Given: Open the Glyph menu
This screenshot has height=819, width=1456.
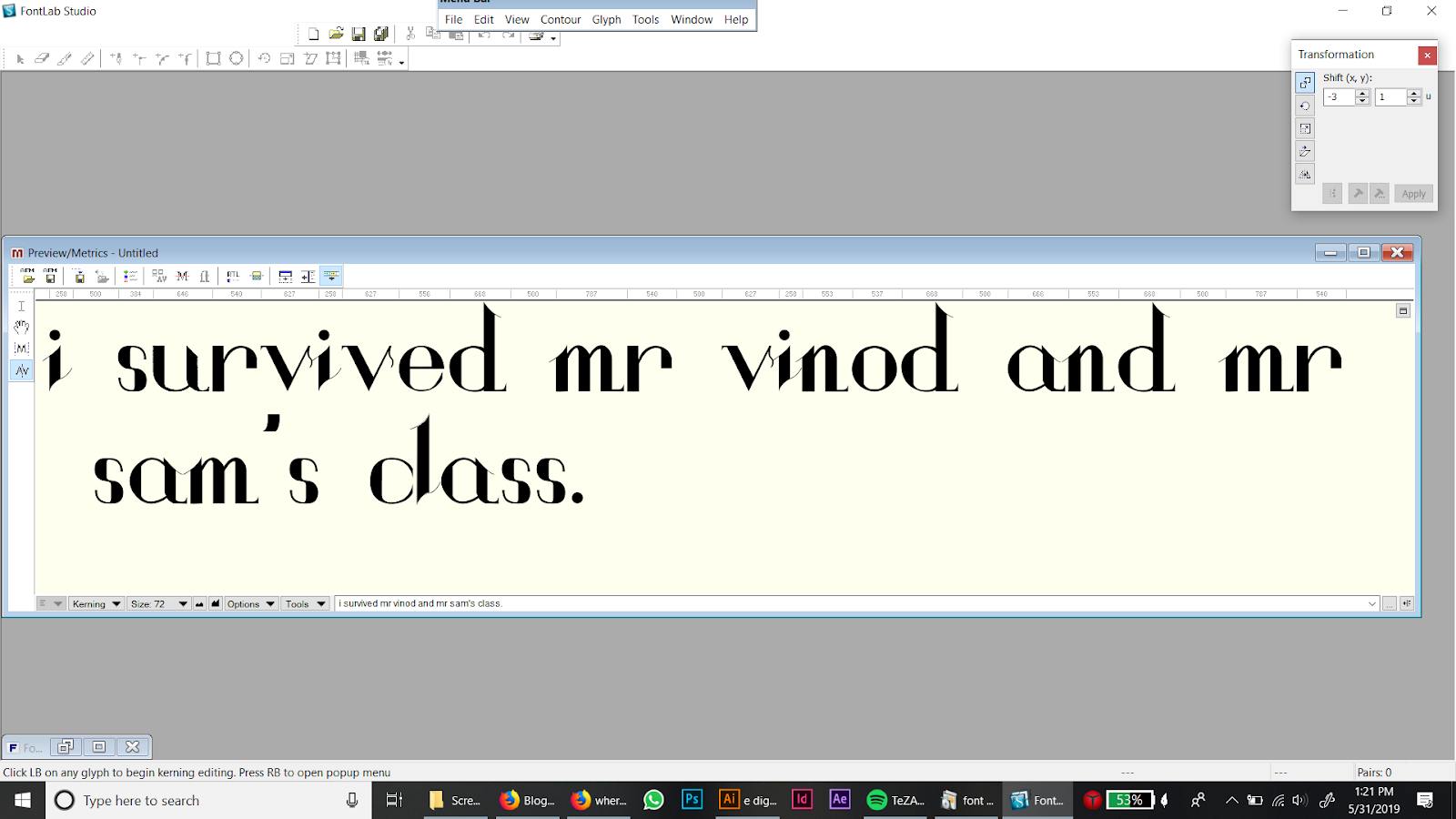Looking at the screenshot, I should (x=606, y=19).
